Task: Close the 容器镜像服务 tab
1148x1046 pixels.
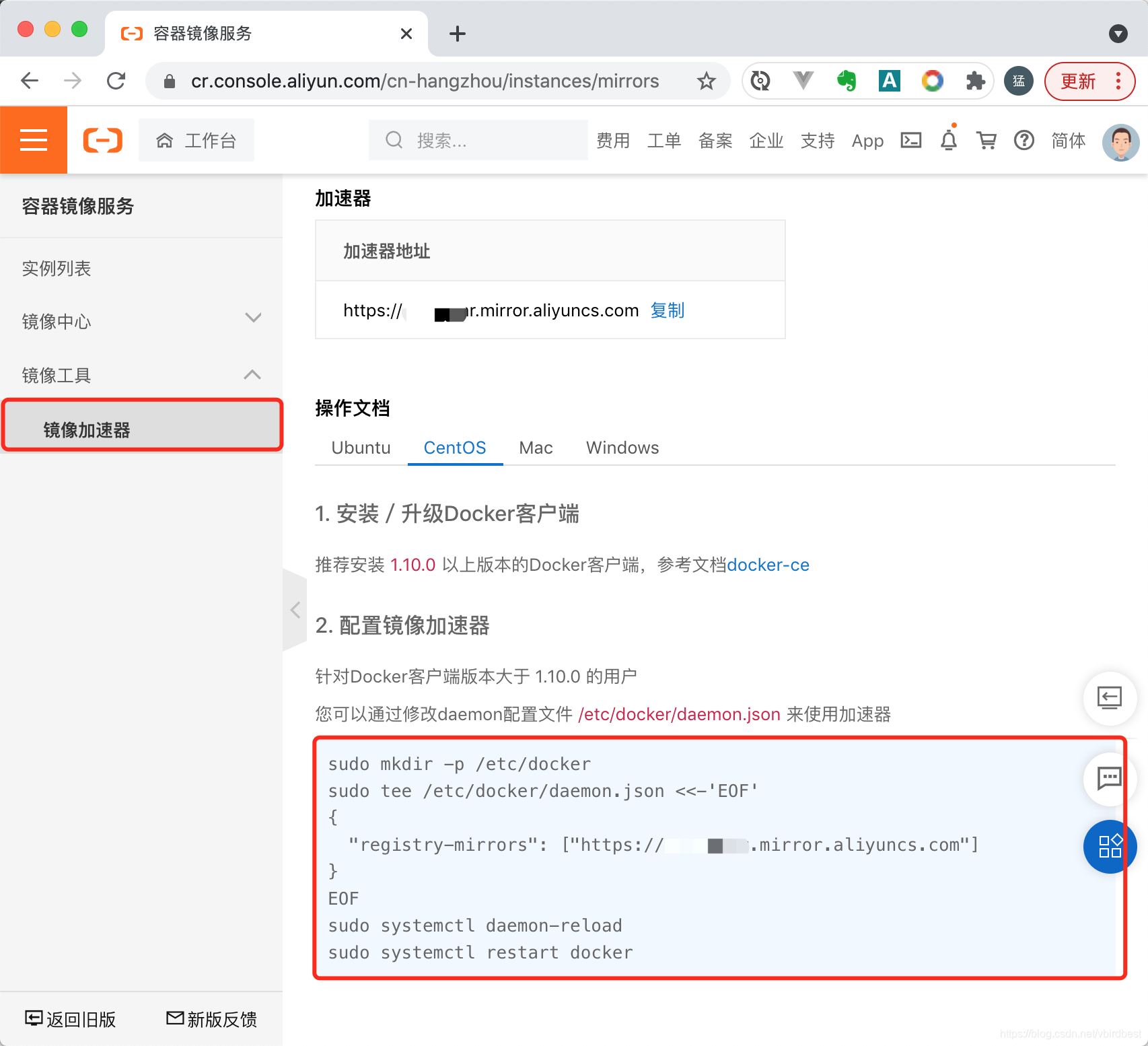Action: 406,34
